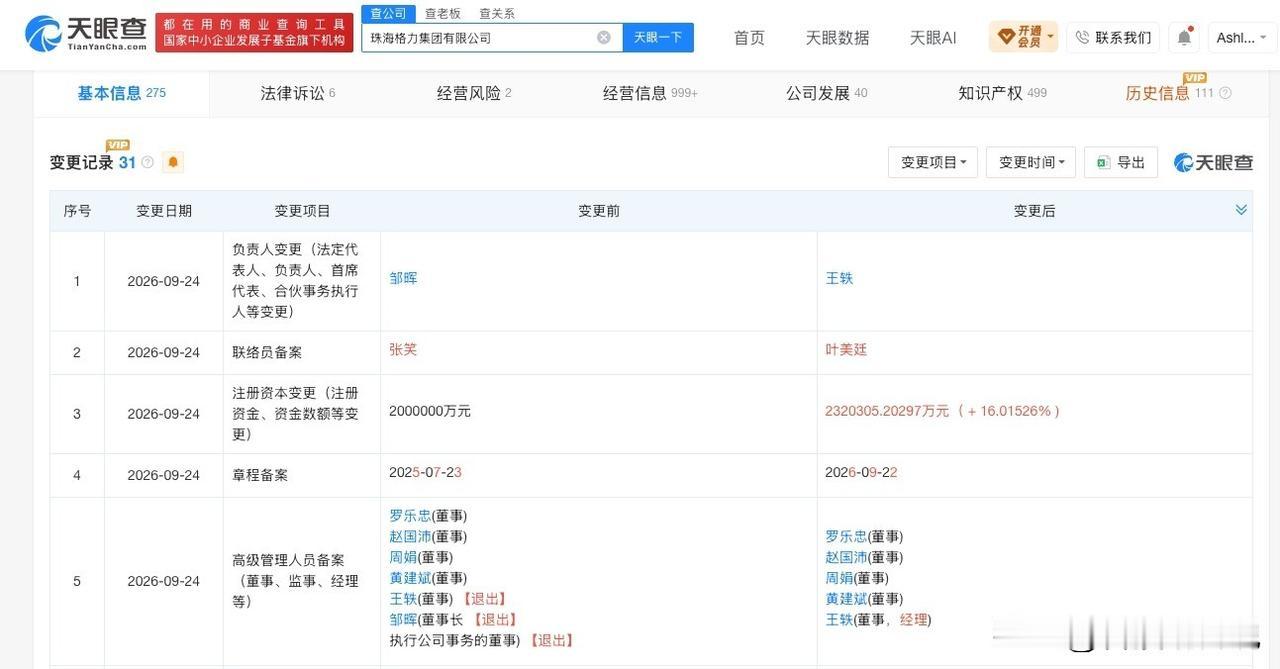Image resolution: width=1280 pixels, height=669 pixels.
Task: Open the TianYanCha logo home page
Action: click(86, 33)
